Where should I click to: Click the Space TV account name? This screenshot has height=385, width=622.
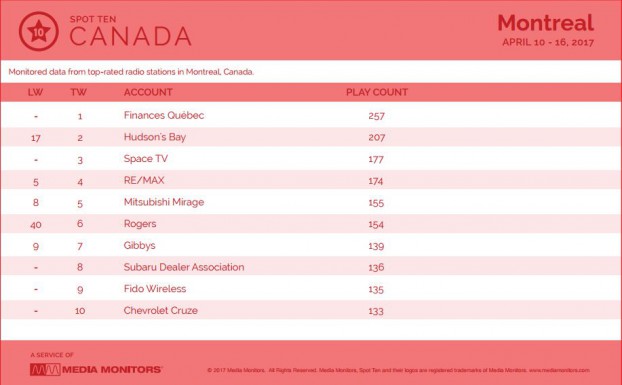pos(146,159)
